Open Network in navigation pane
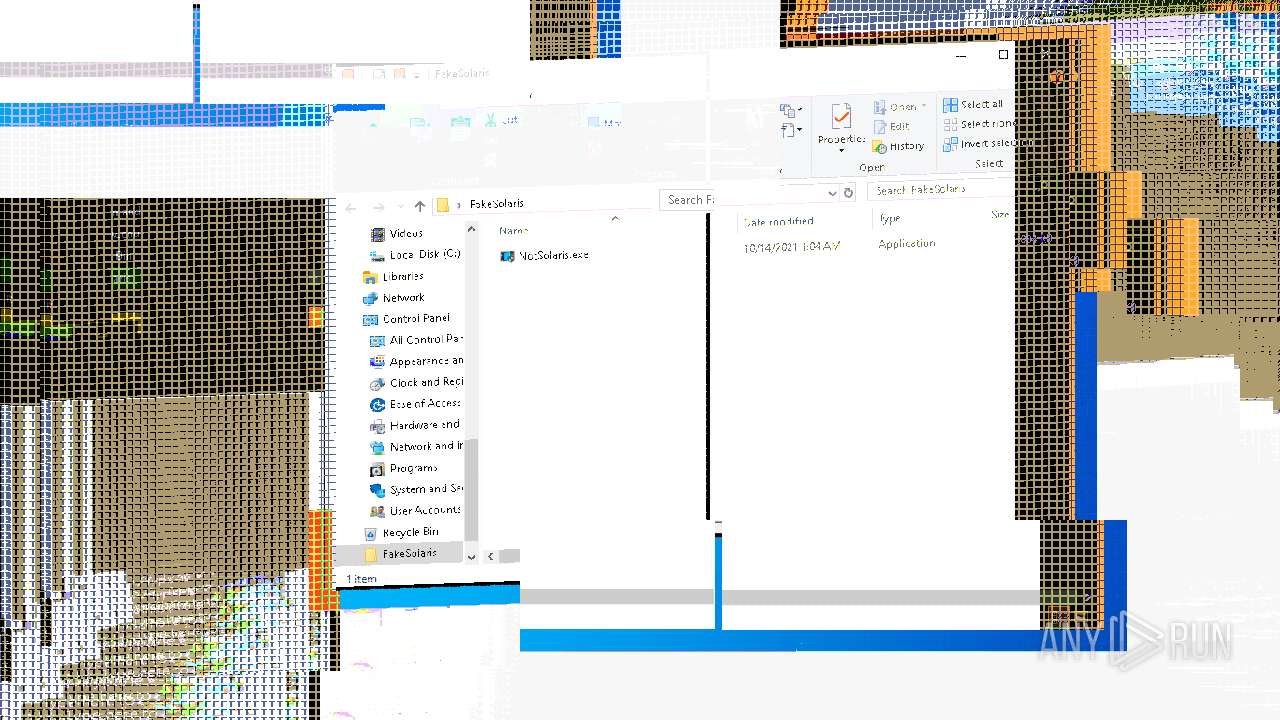Viewport: 1280px width, 720px height. [394, 297]
